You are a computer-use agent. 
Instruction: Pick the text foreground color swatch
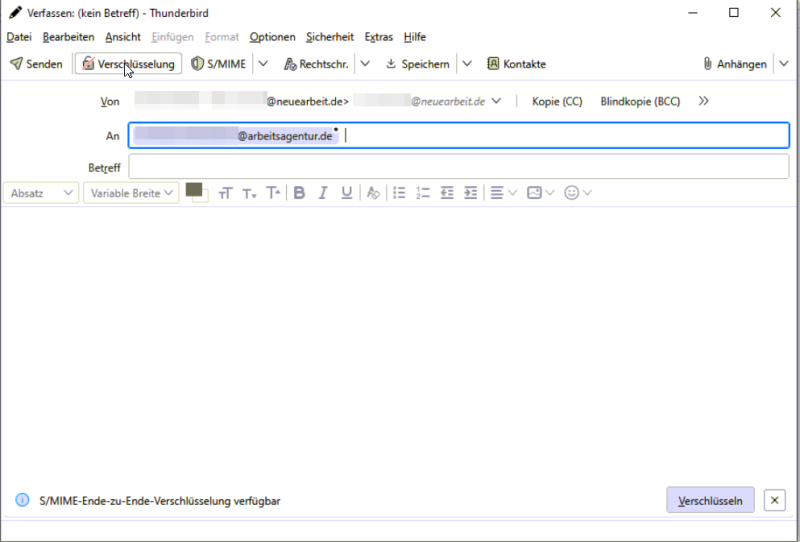pyautogui.click(x=193, y=189)
